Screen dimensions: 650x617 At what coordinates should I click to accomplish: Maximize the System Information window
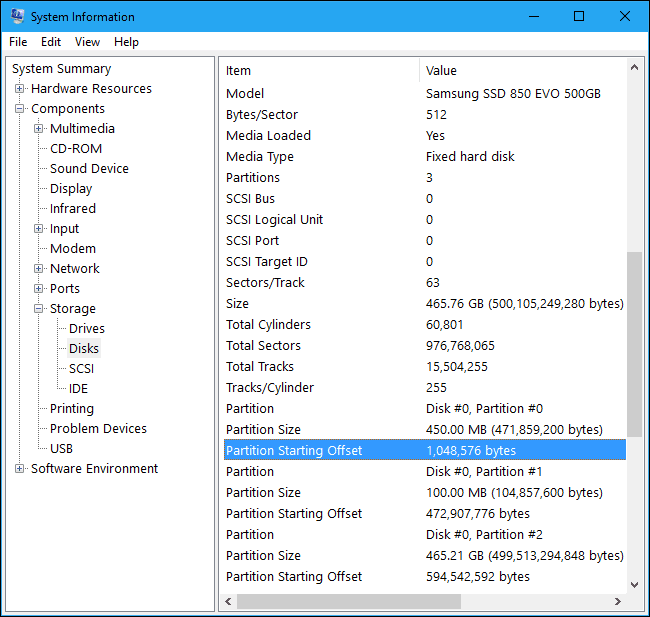coord(579,17)
